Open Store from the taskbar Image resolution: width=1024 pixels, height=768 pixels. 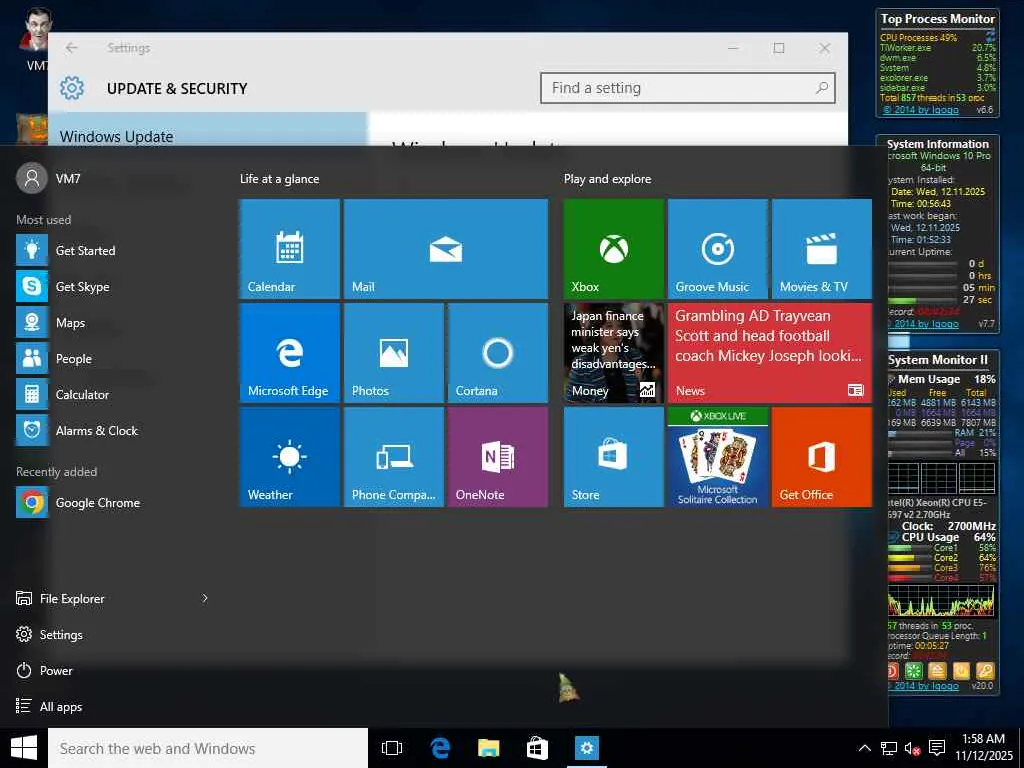pyautogui.click(x=537, y=748)
